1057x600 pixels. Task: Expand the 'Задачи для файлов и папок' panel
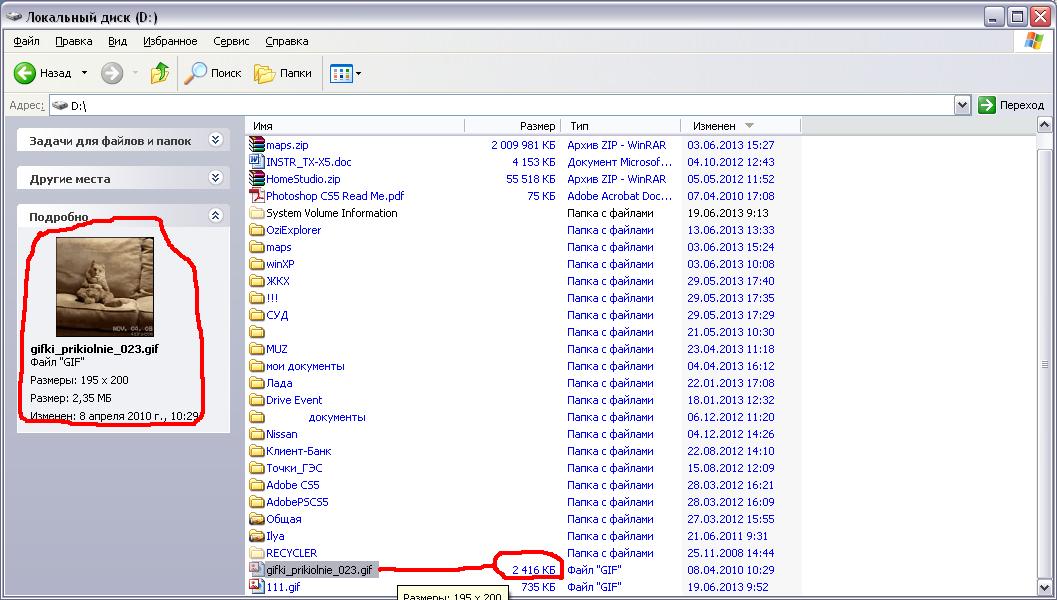tap(215, 141)
